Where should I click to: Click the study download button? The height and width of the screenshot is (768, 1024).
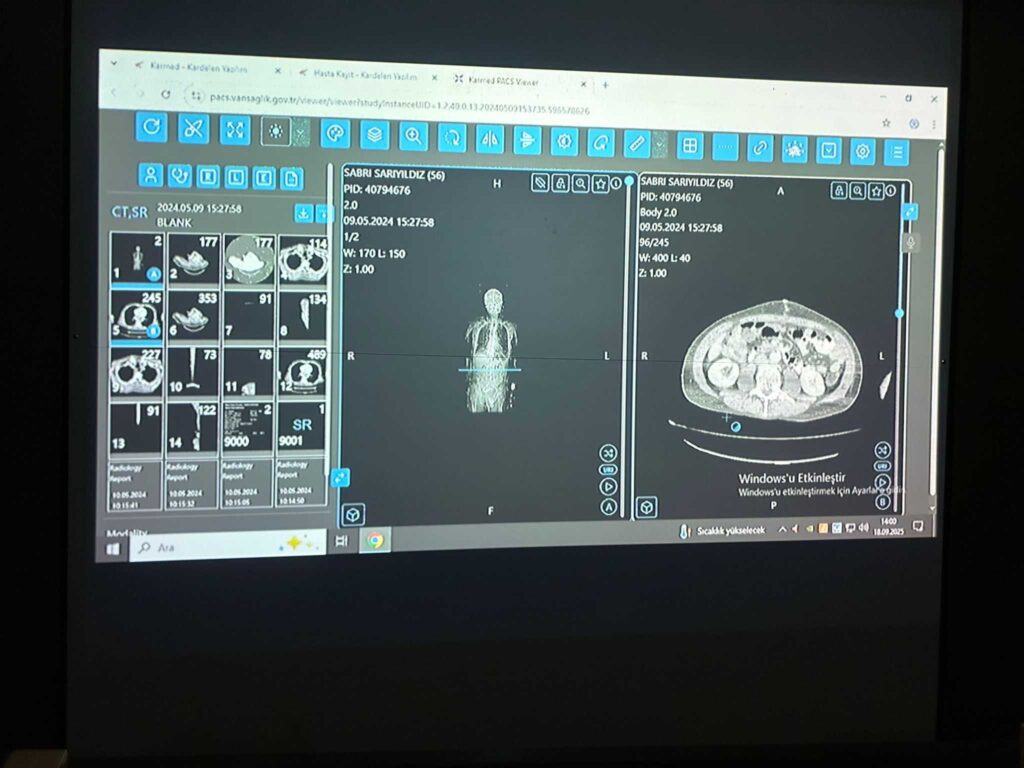(x=304, y=213)
